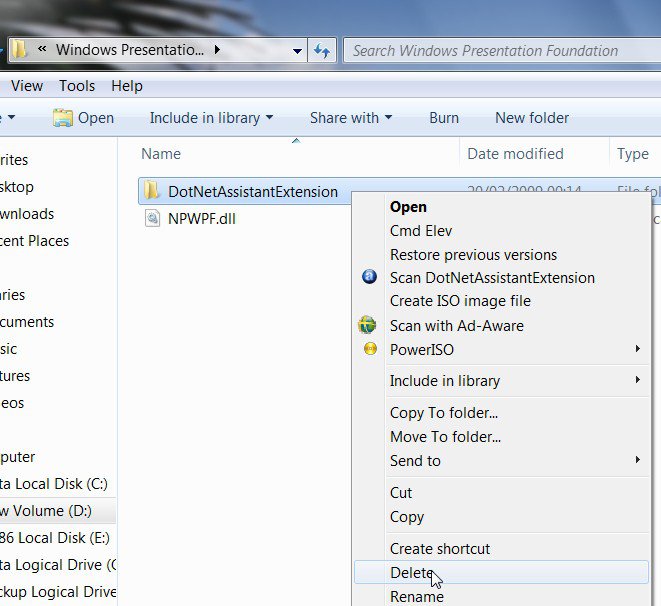
Task: Click the refresh icon beside the address bar
Action: point(322,51)
